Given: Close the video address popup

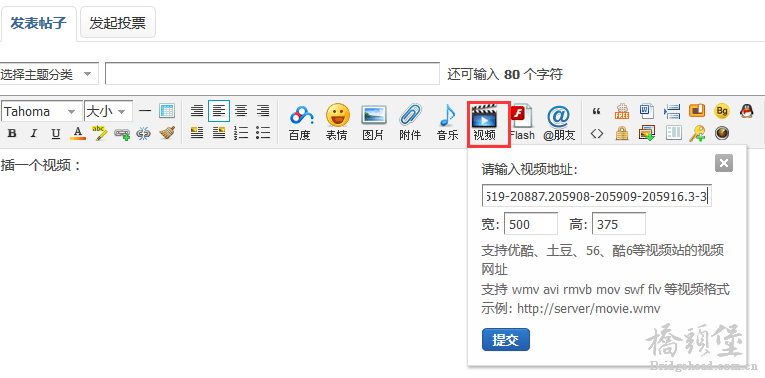Looking at the screenshot, I should tap(724, 163).
